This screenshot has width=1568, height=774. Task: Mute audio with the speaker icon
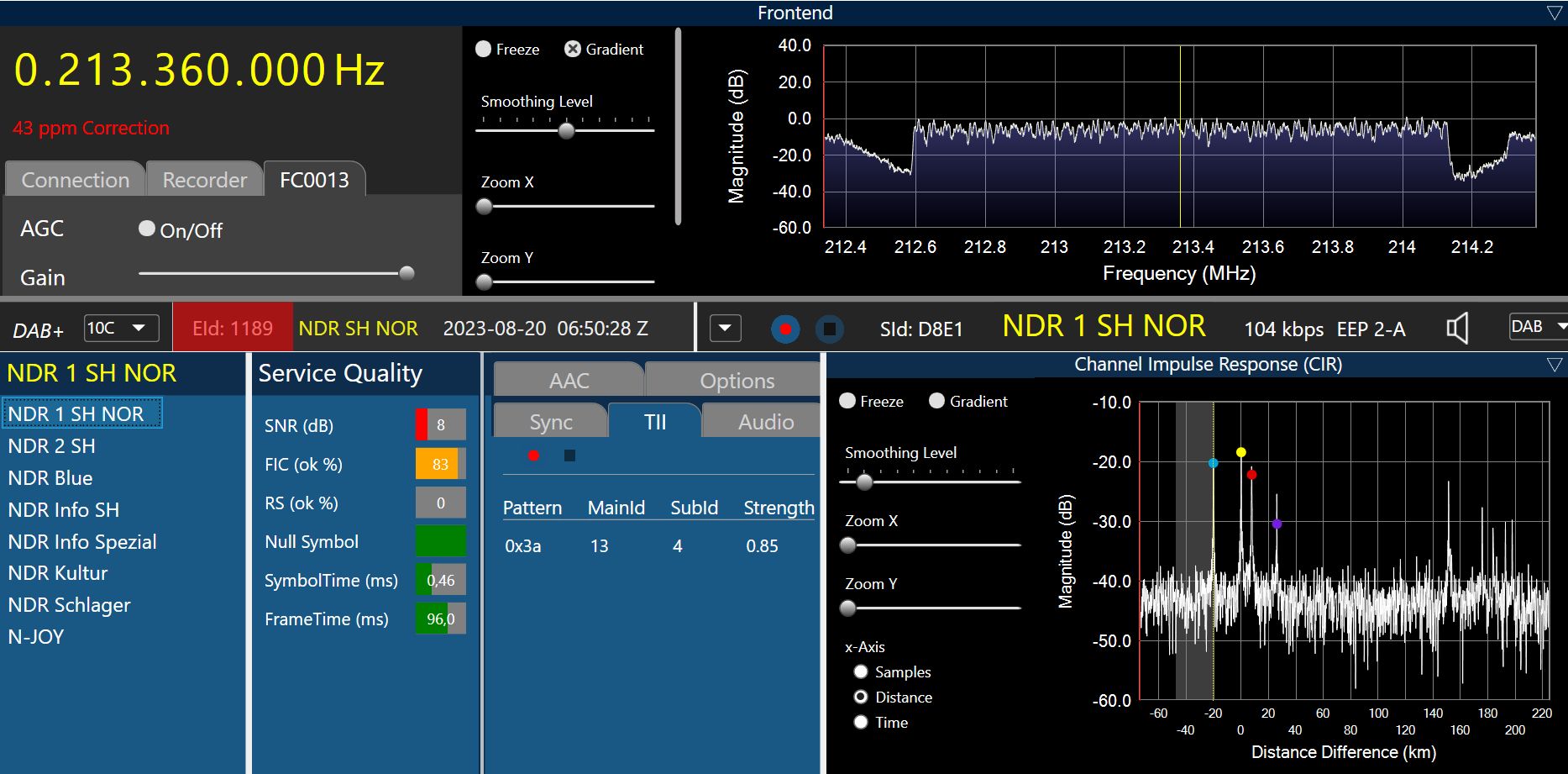[x=1457, y=329]
